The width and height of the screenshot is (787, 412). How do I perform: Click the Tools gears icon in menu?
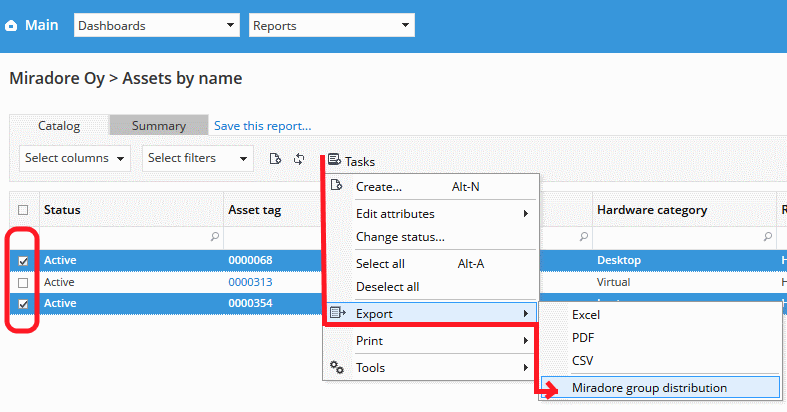(337, 368)
